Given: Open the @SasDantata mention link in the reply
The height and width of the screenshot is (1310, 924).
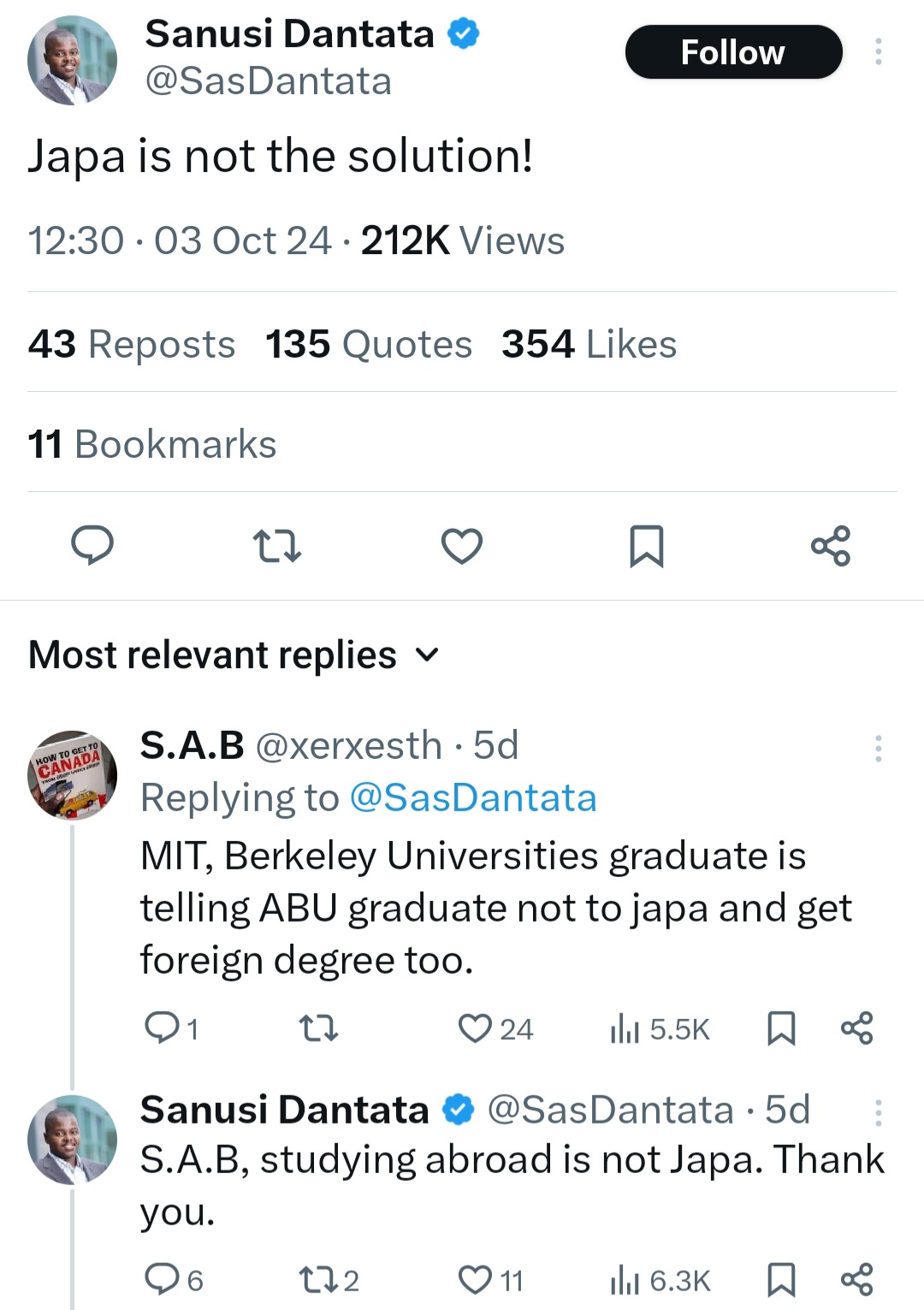Looking at the screenshot, I should click(x=472, y=797).
